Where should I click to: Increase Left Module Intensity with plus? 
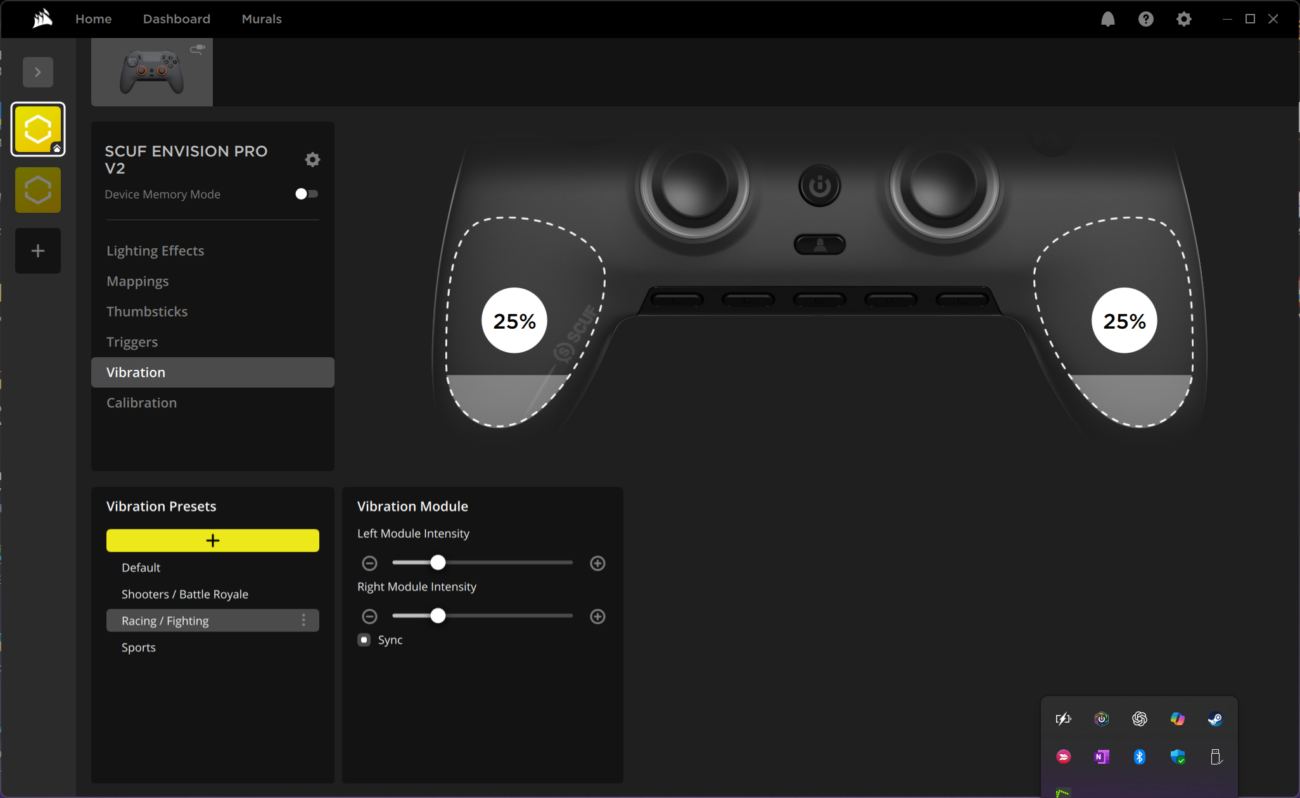598,563
